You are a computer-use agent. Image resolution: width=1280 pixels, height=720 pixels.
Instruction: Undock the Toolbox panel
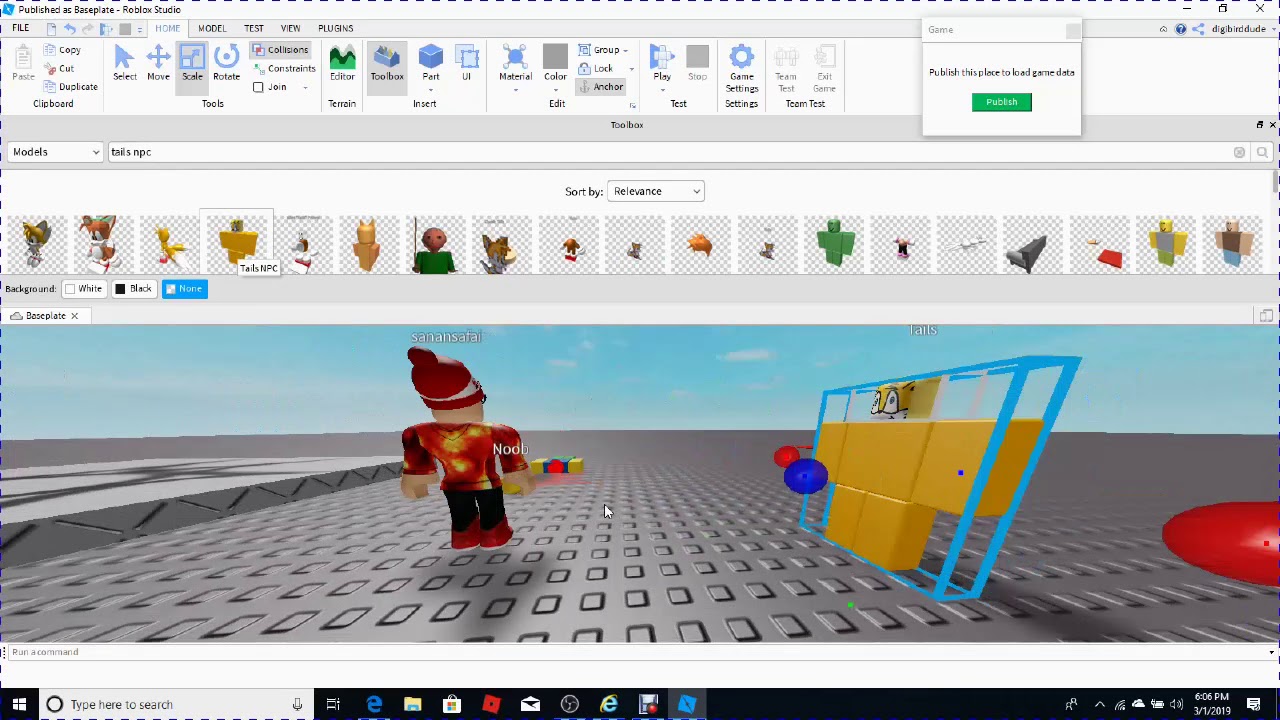1260,125
